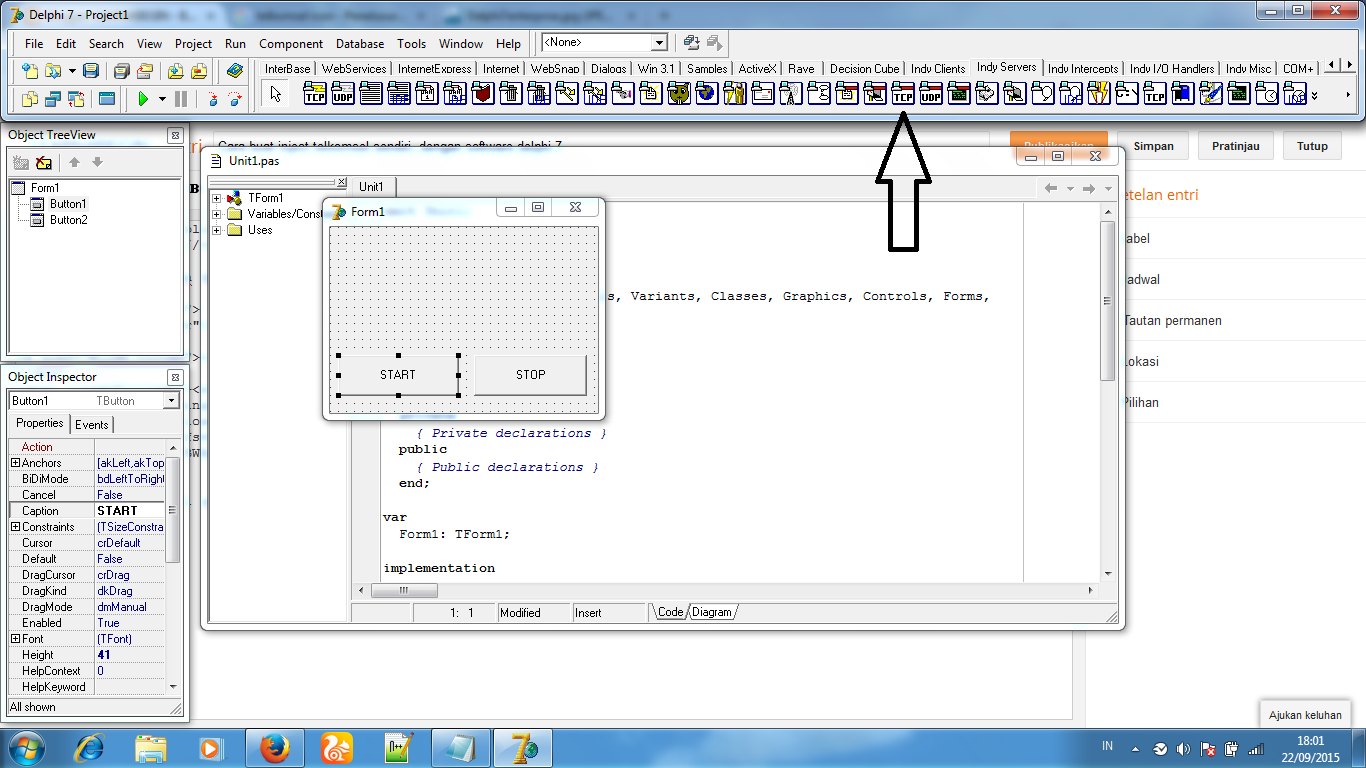Expand the Variables/Constants folder node

click(216, 214)
